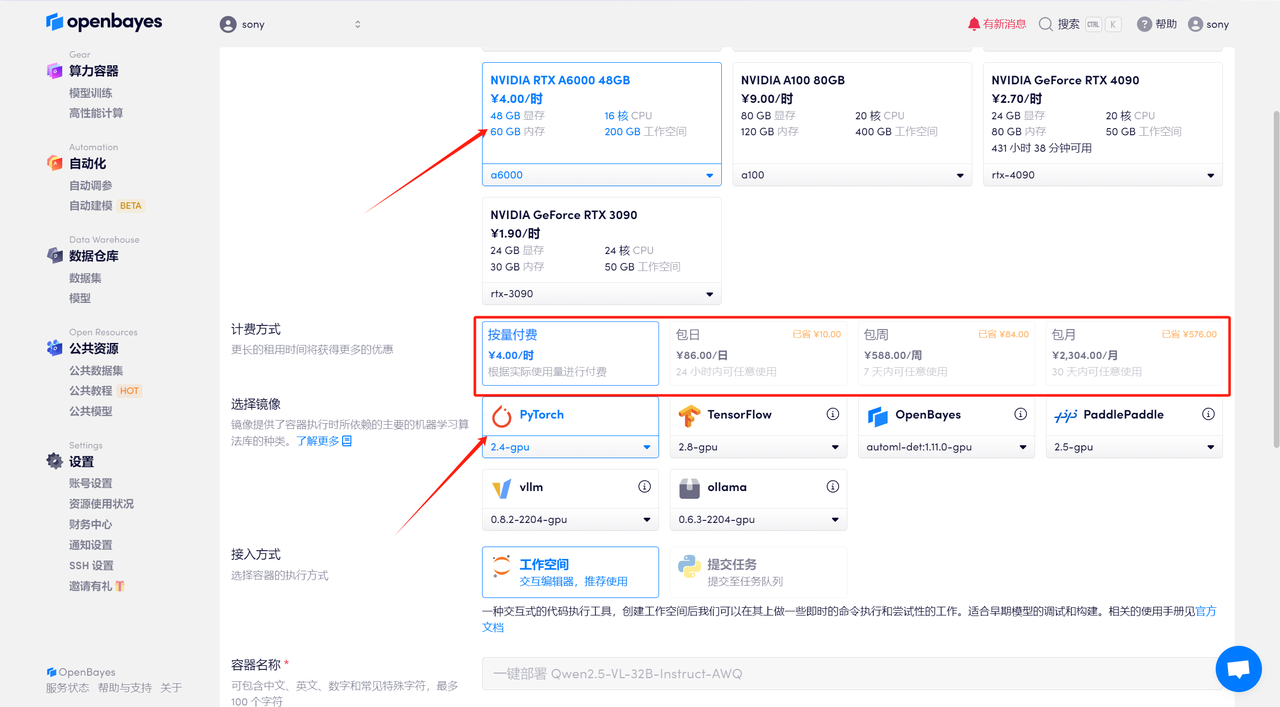Click the sony avatar at top right

(x=1195, y=24)
